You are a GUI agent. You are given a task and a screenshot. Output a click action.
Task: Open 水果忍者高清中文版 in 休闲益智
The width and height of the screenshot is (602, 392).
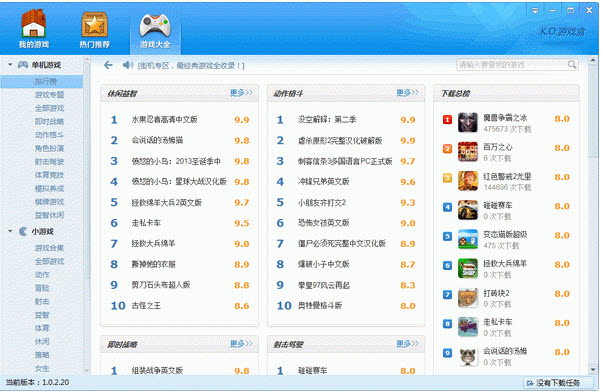coord(164,119)
